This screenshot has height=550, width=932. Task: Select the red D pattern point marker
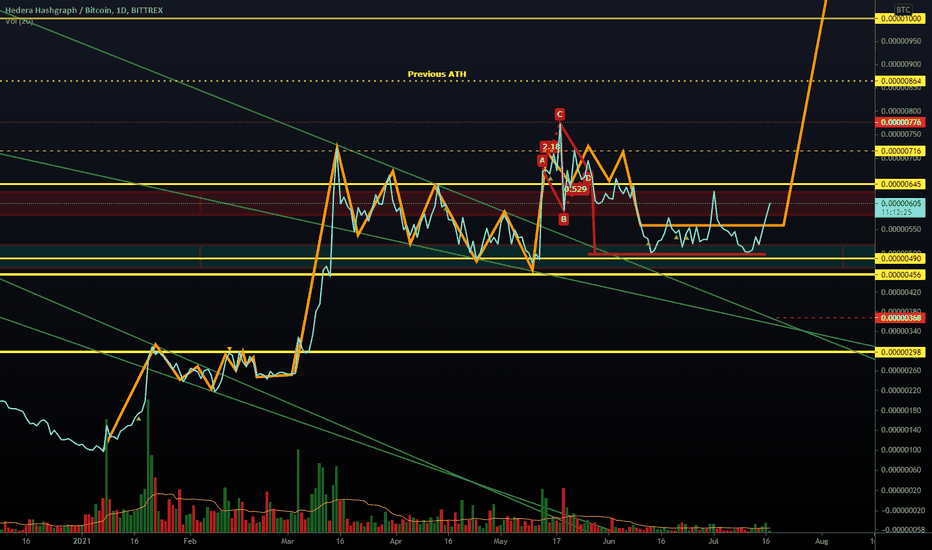pos(588,178)
